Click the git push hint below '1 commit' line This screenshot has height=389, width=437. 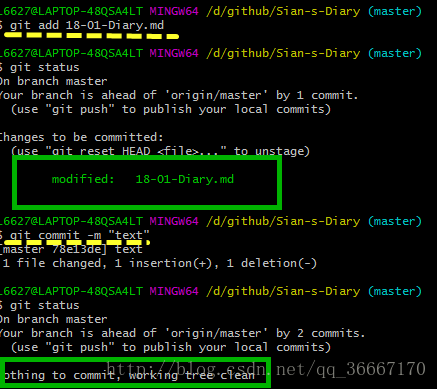click(x=171, y=109)
